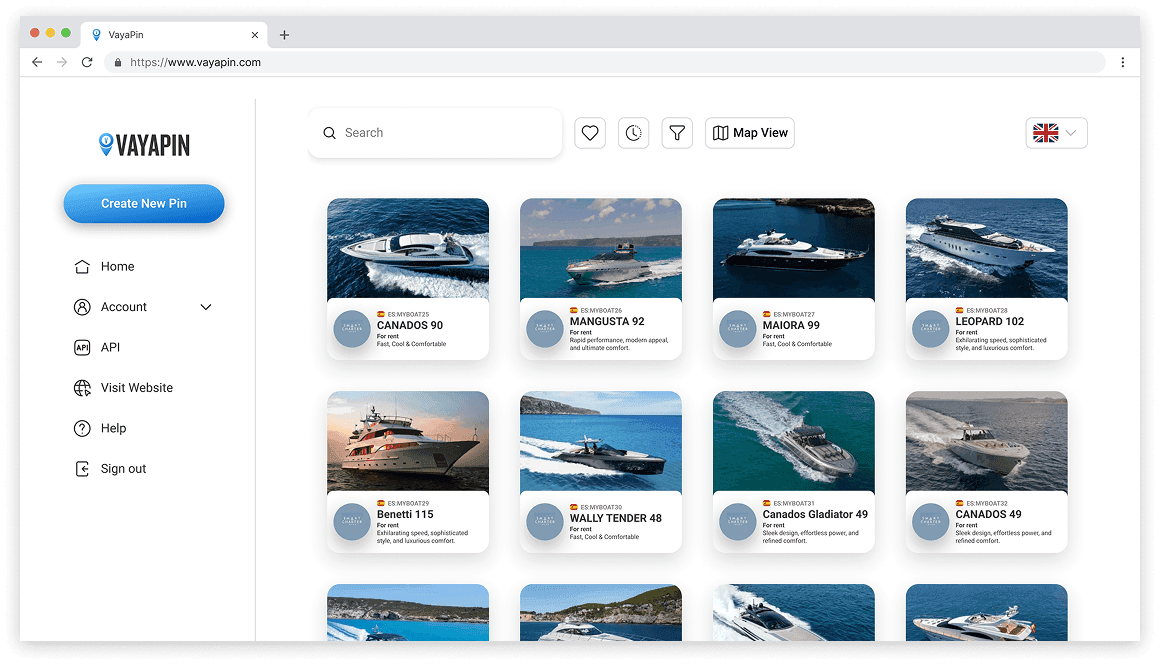This screenshot has height=665, width=1160.
Task: Select the Home icon in the sidebar
Action: tap(82, 266)
